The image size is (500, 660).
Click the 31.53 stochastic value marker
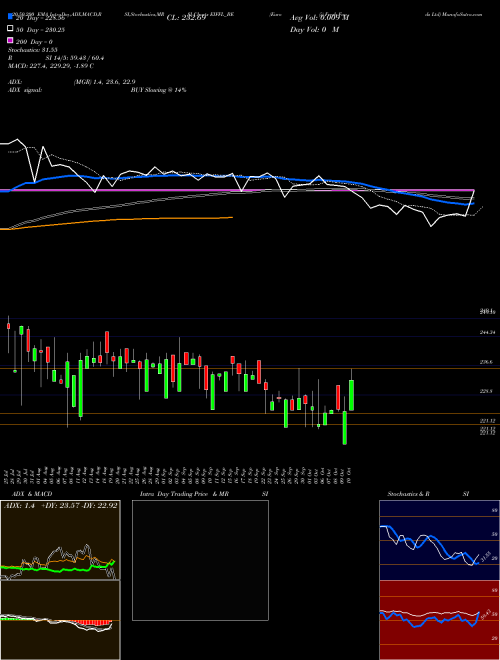tap(486, 557)
